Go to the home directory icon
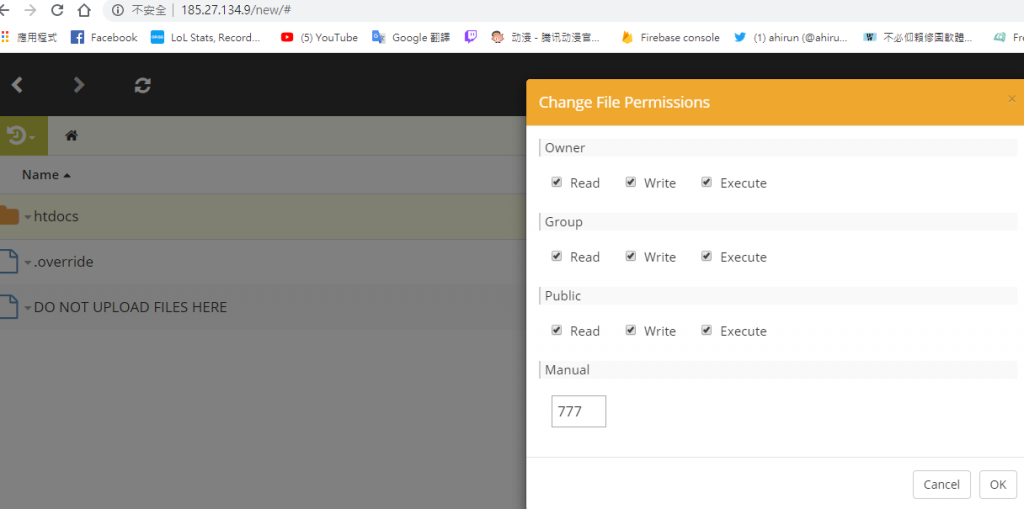 click(72, 136)
